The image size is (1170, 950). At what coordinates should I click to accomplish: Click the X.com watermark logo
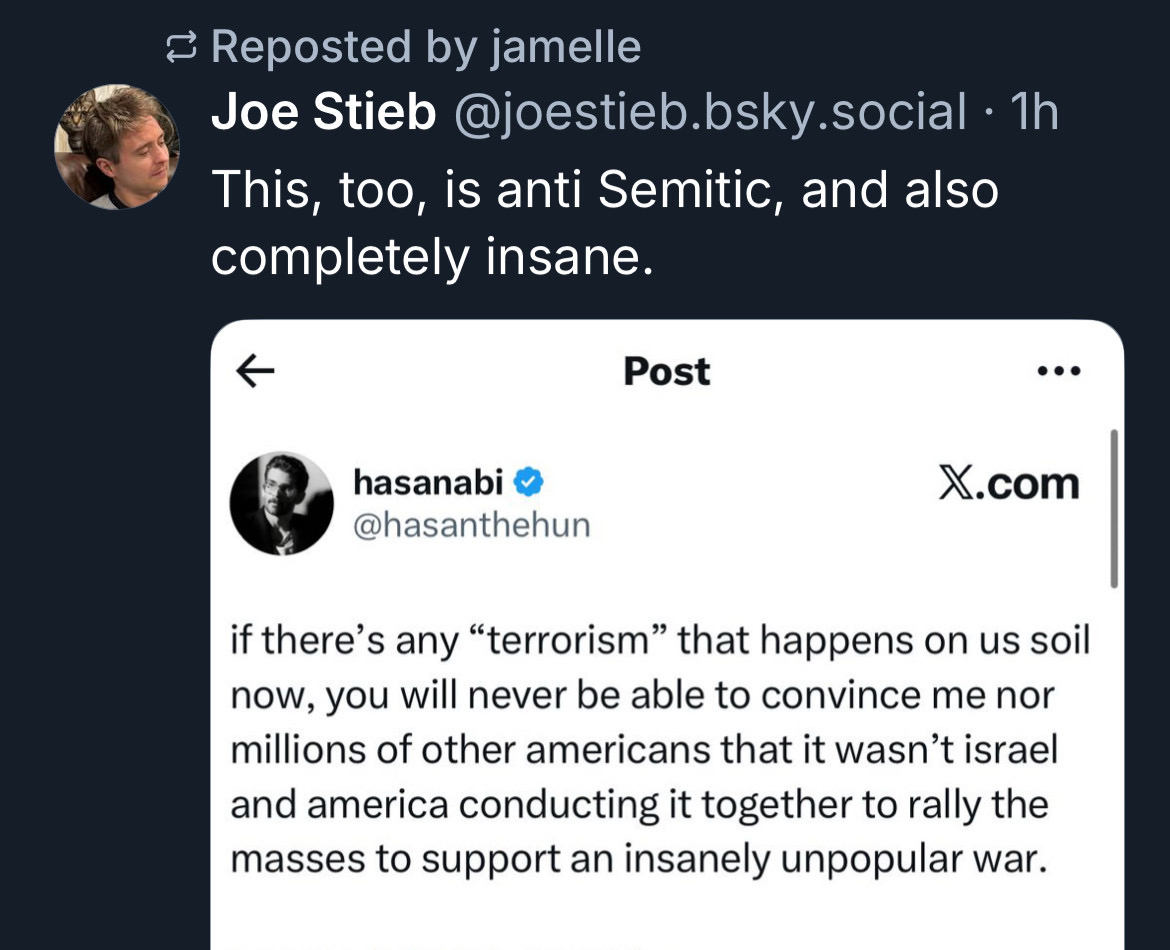pos(1010,484)
